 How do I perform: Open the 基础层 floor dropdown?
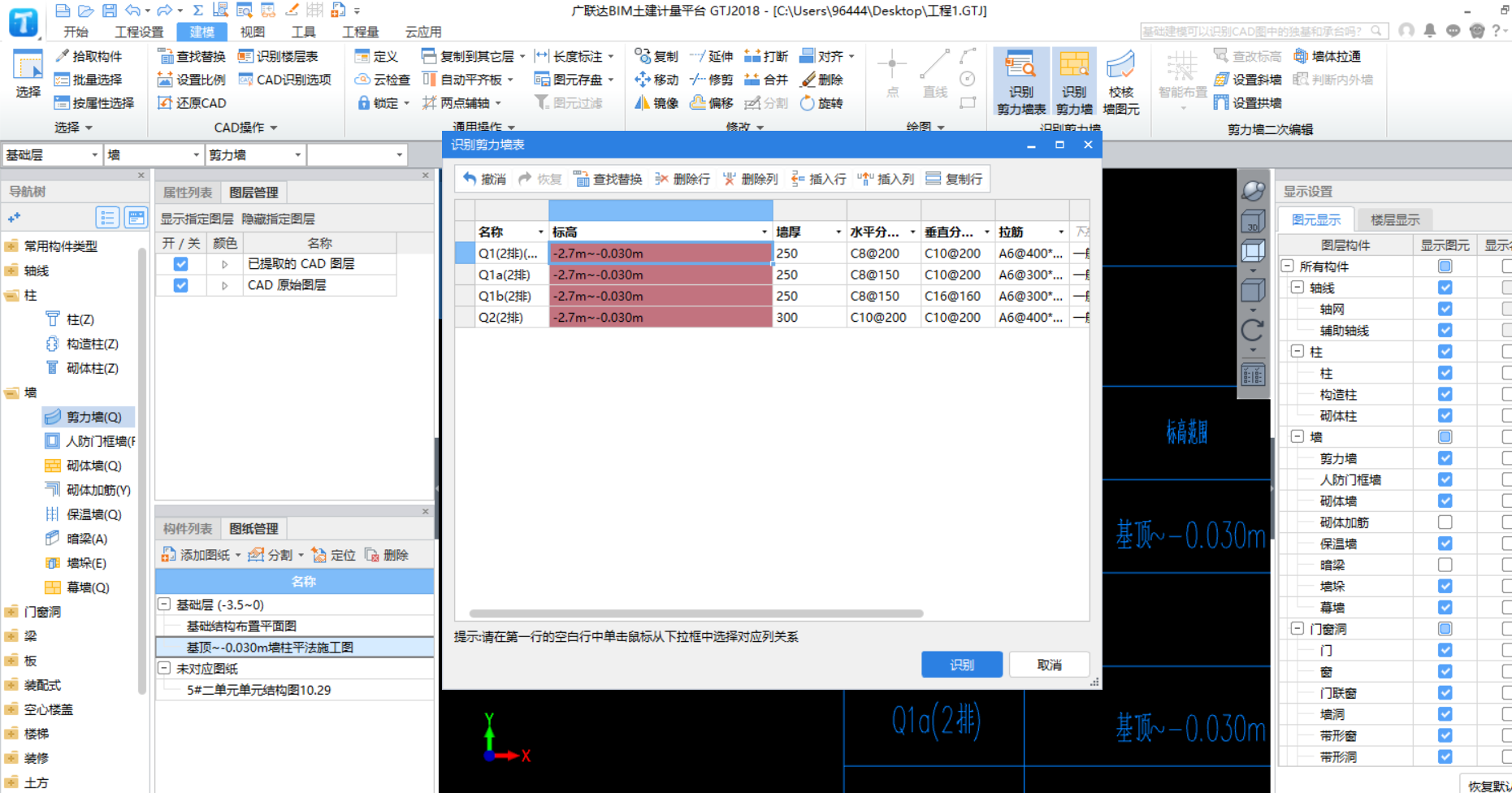point(94,154)
